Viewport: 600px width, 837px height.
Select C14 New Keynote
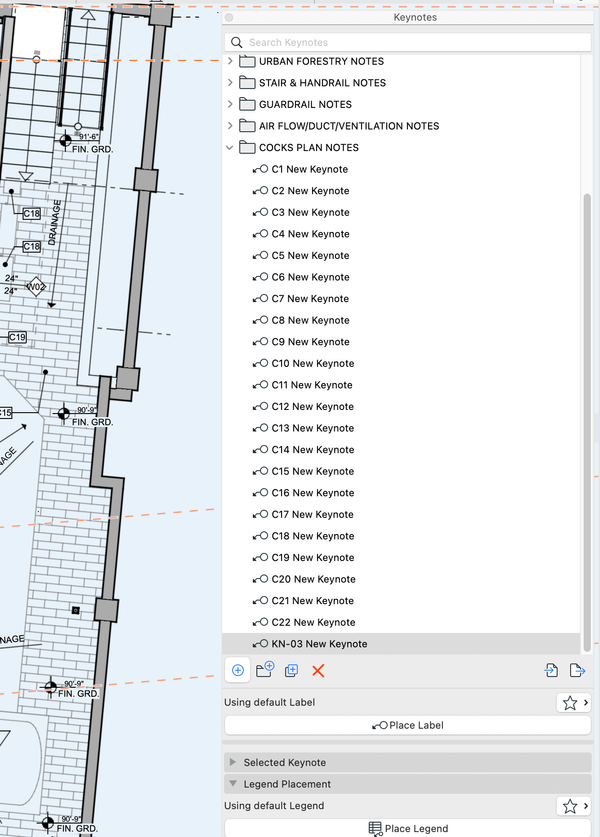pyautogui.click(x=313, y=450)
